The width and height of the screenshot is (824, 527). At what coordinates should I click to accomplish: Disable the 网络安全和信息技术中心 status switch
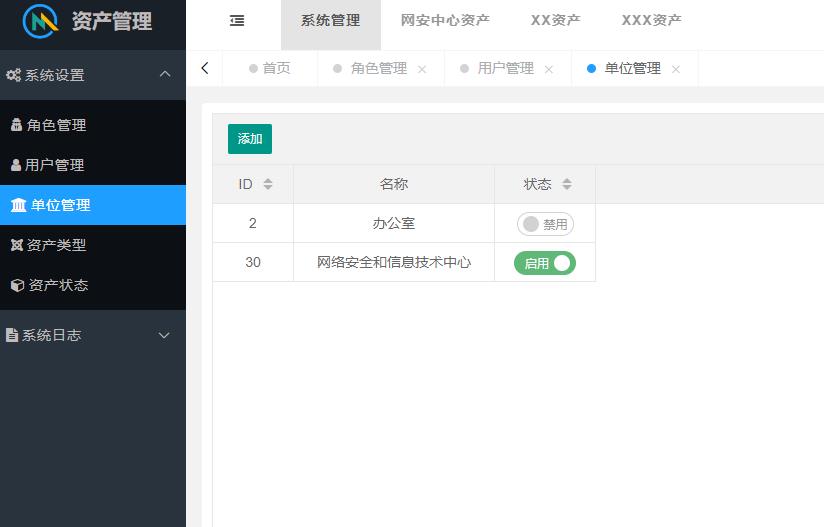tap(545, 263)
